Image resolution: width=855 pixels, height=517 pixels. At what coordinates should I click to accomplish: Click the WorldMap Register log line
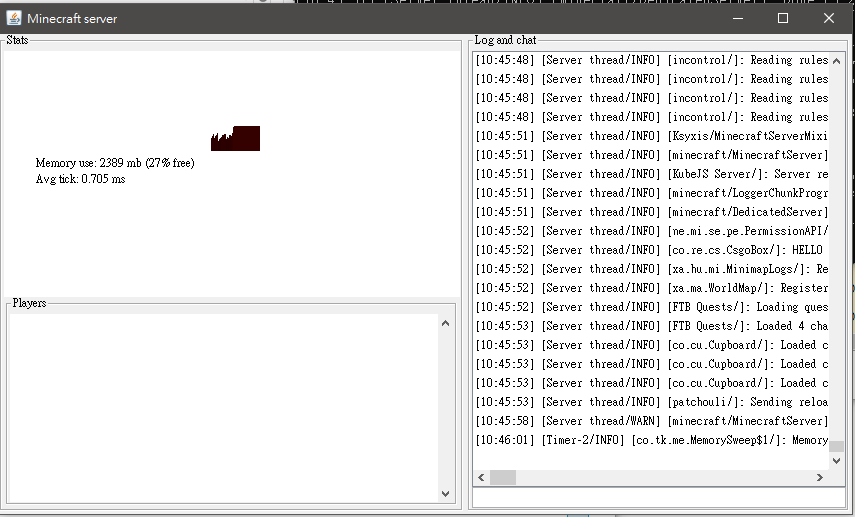[652, 288]
